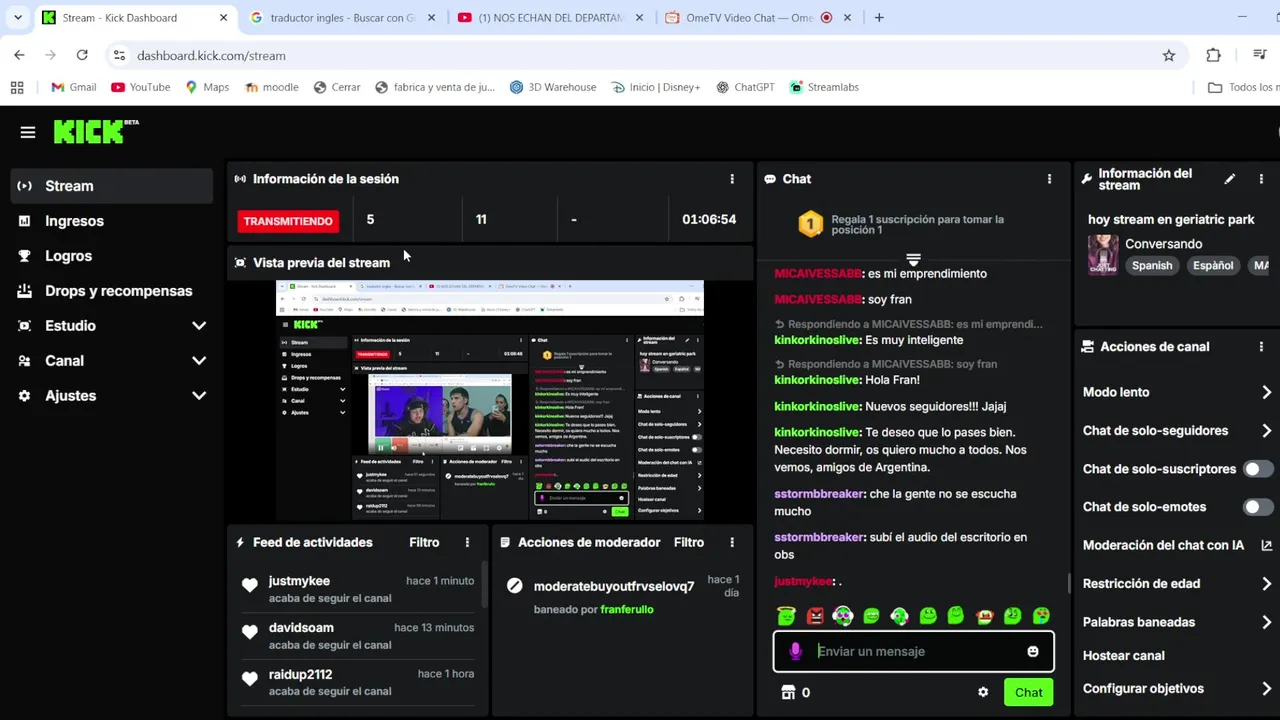Select Stream in the sidebar
Image resolution: width=1280 pixels, height=720 pixels.
[x=112, y=186]
